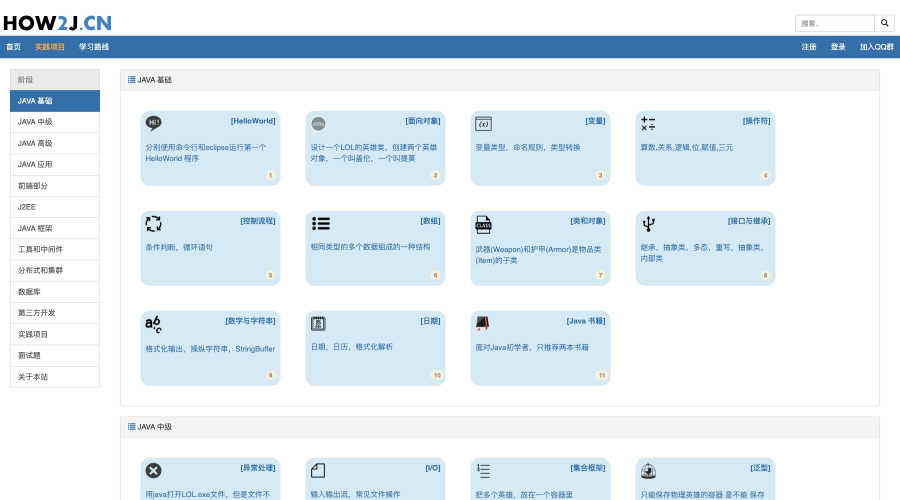Open the [操作符] title link

(x=757, y=121)
